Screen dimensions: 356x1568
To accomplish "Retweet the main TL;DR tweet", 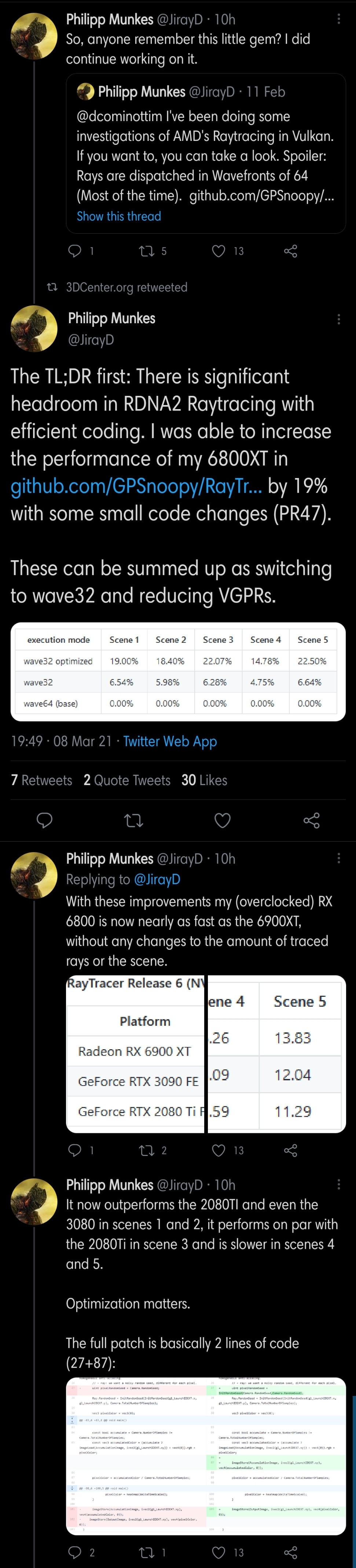I will (x=133, y=821).
